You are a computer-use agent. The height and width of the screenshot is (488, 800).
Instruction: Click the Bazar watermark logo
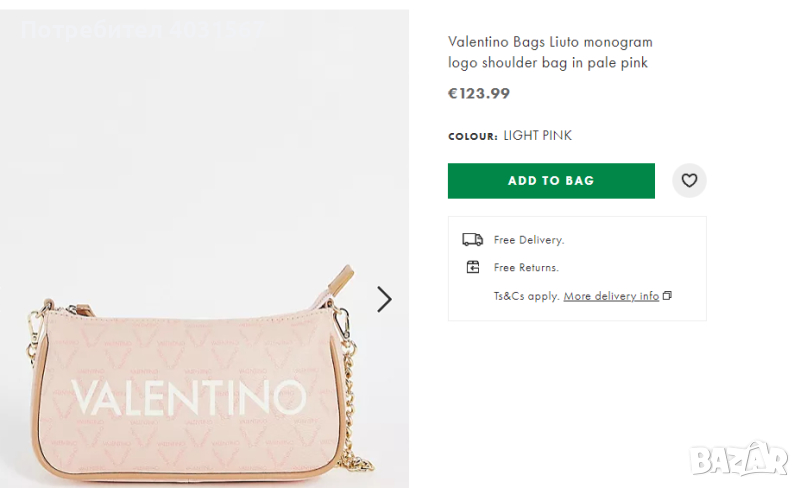tap(739, 459)
